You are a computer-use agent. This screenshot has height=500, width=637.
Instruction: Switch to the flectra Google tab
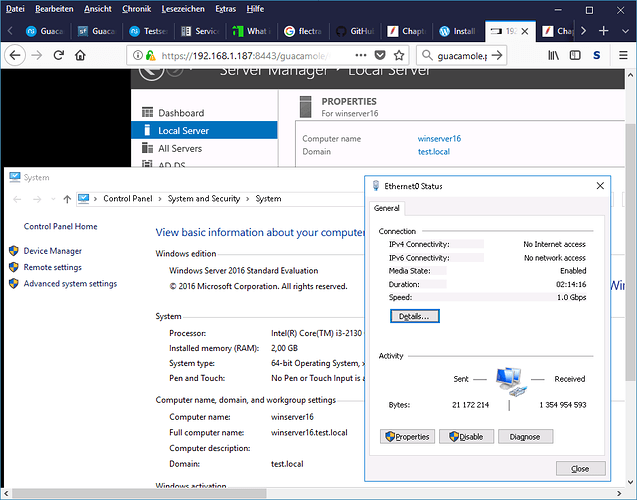tap(303, 31)
